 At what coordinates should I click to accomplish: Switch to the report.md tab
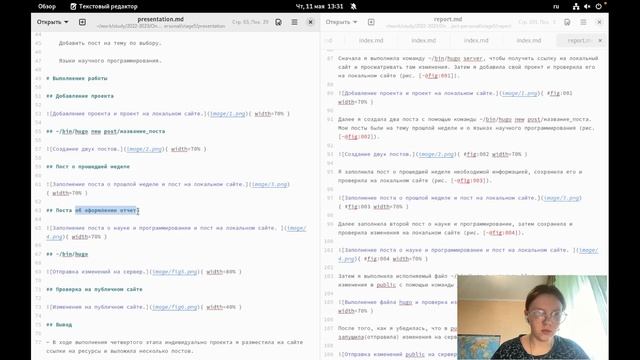pyautogui.click(x=578, y=40)
